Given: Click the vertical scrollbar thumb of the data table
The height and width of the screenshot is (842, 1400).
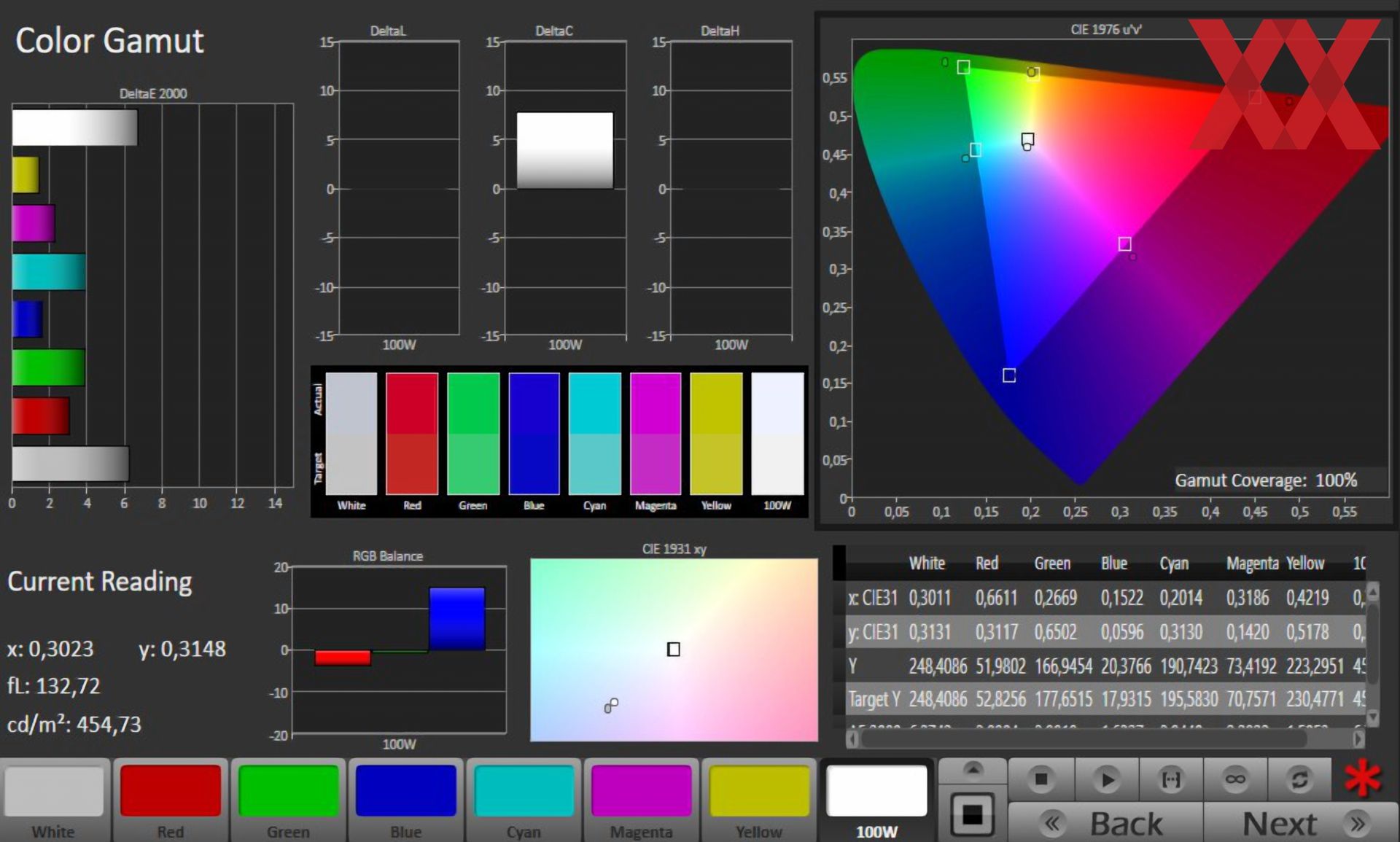Looking at the screenshot, I should point(1372,642).
